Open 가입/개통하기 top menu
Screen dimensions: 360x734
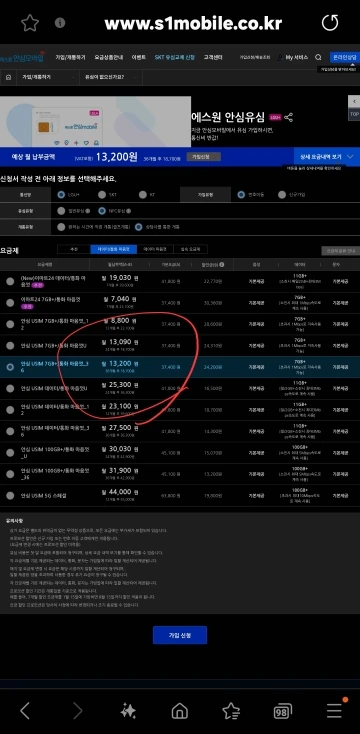(70, 57)
